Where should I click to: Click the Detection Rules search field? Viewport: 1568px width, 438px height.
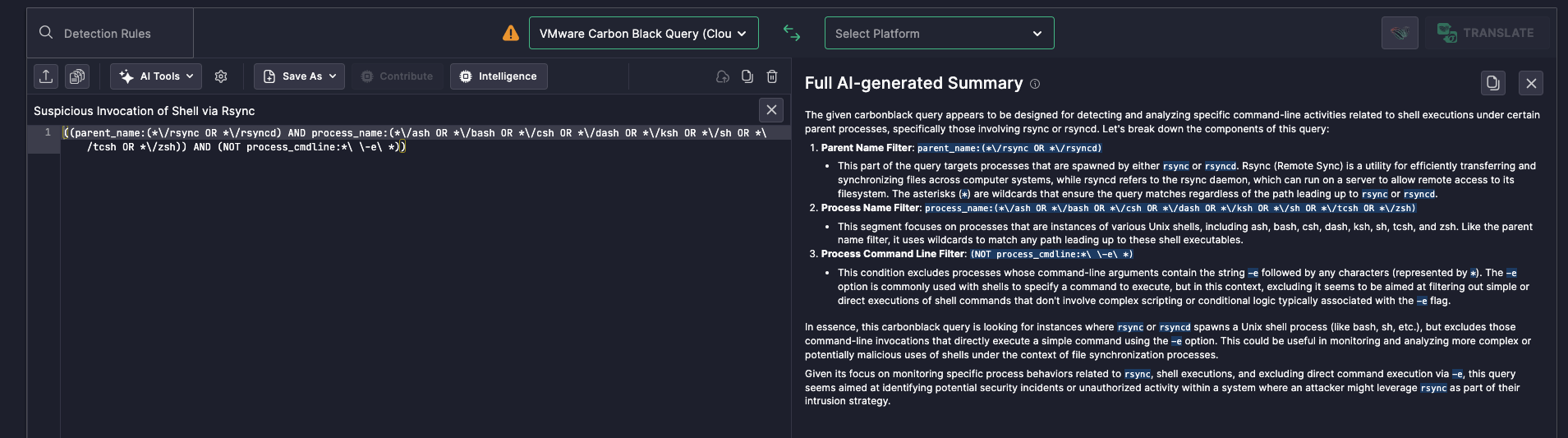[110, 33]
